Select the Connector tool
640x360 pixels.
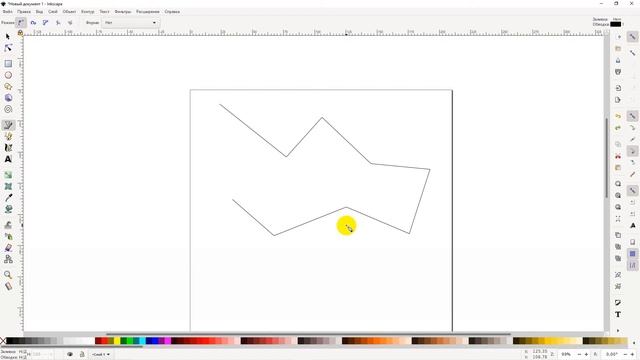tap(8, 259)
